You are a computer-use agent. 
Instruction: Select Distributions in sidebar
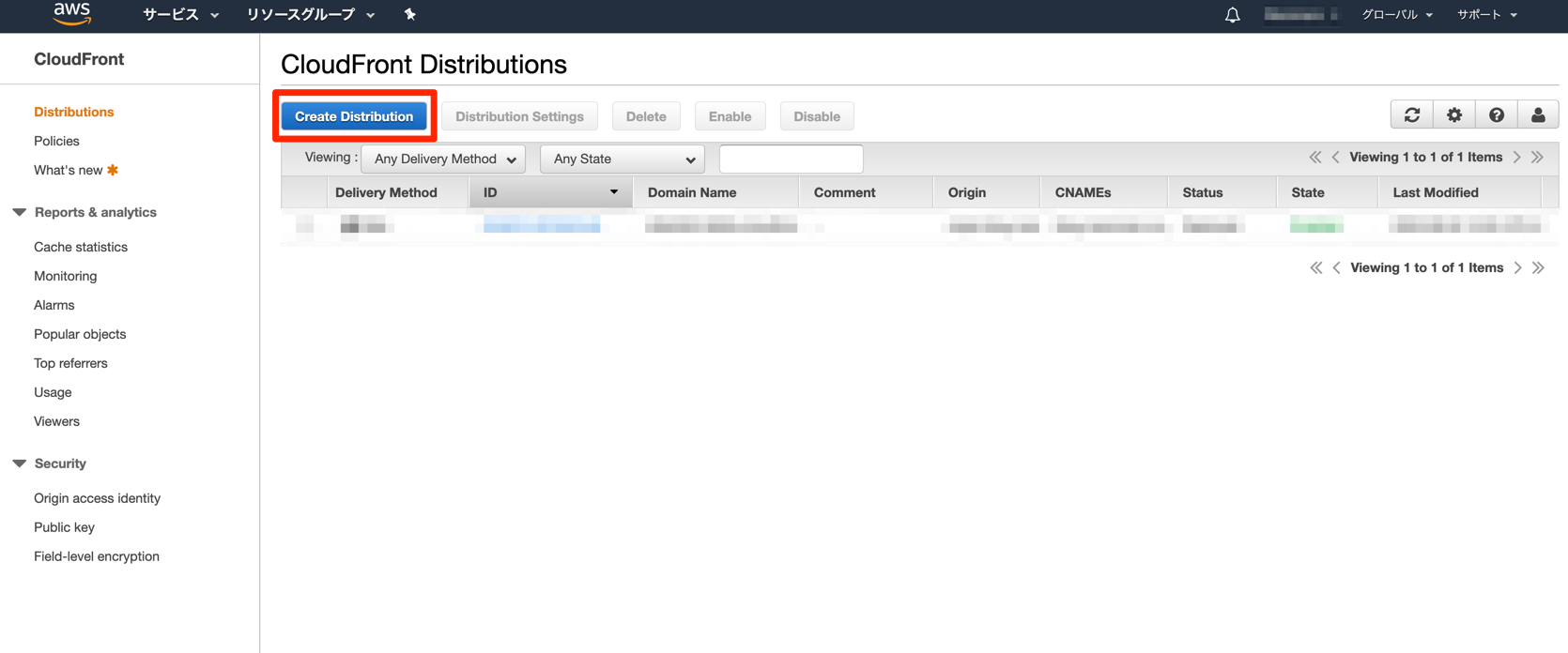73,112
